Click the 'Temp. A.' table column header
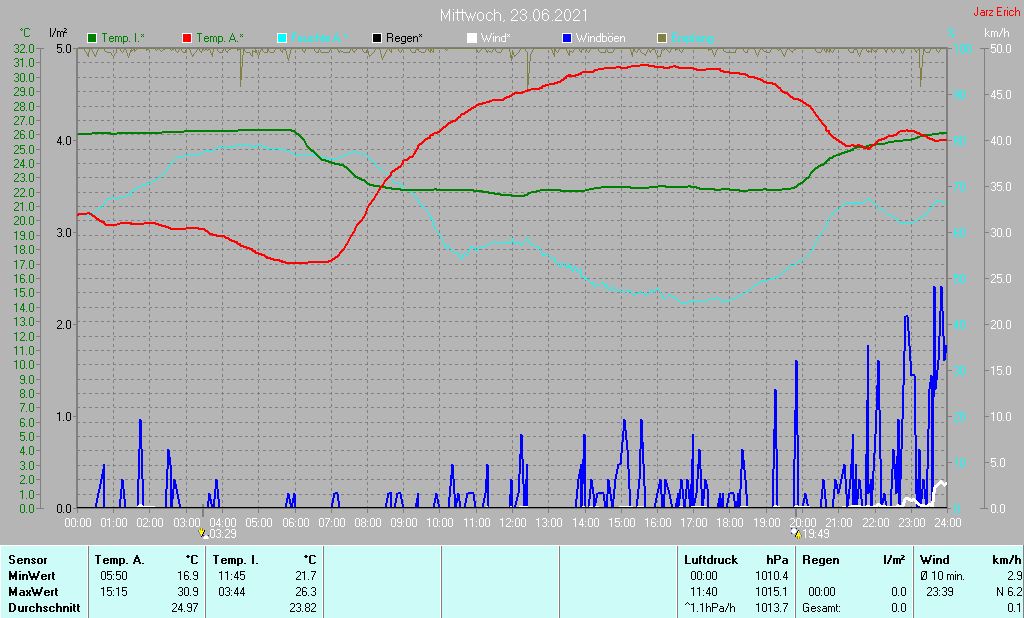This screenshot has width=1024, height=618. click(x=119, y=560)
